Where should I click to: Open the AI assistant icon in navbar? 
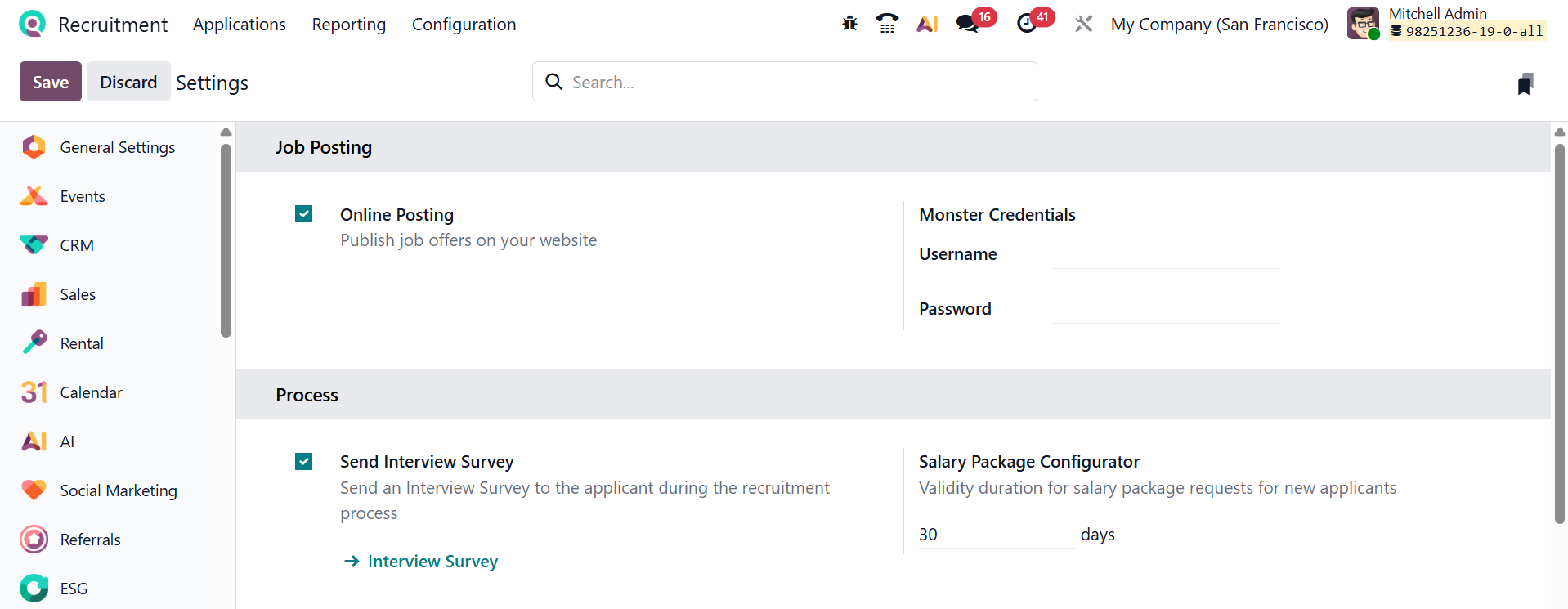927,24
